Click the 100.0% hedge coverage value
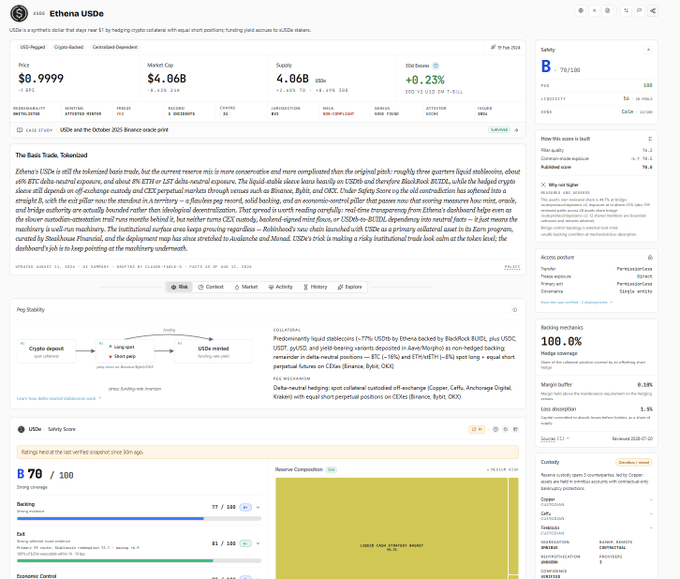 (x=561, y=341)
